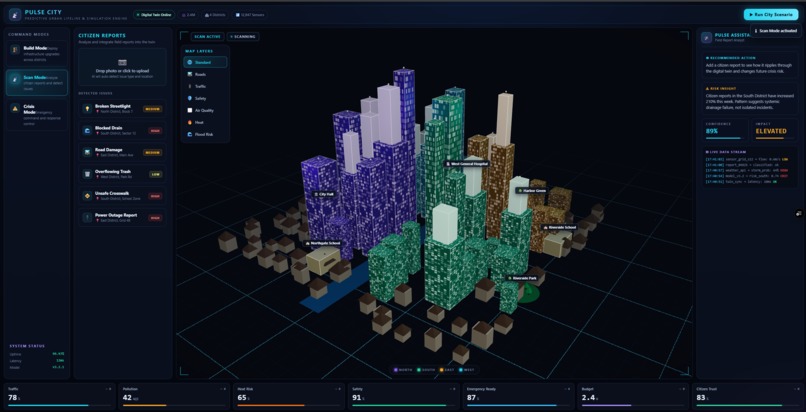Toggle the Scanning status button
The height and width of the screenshot is (412, 806).
pyautogui.click(x=243, y=37)
